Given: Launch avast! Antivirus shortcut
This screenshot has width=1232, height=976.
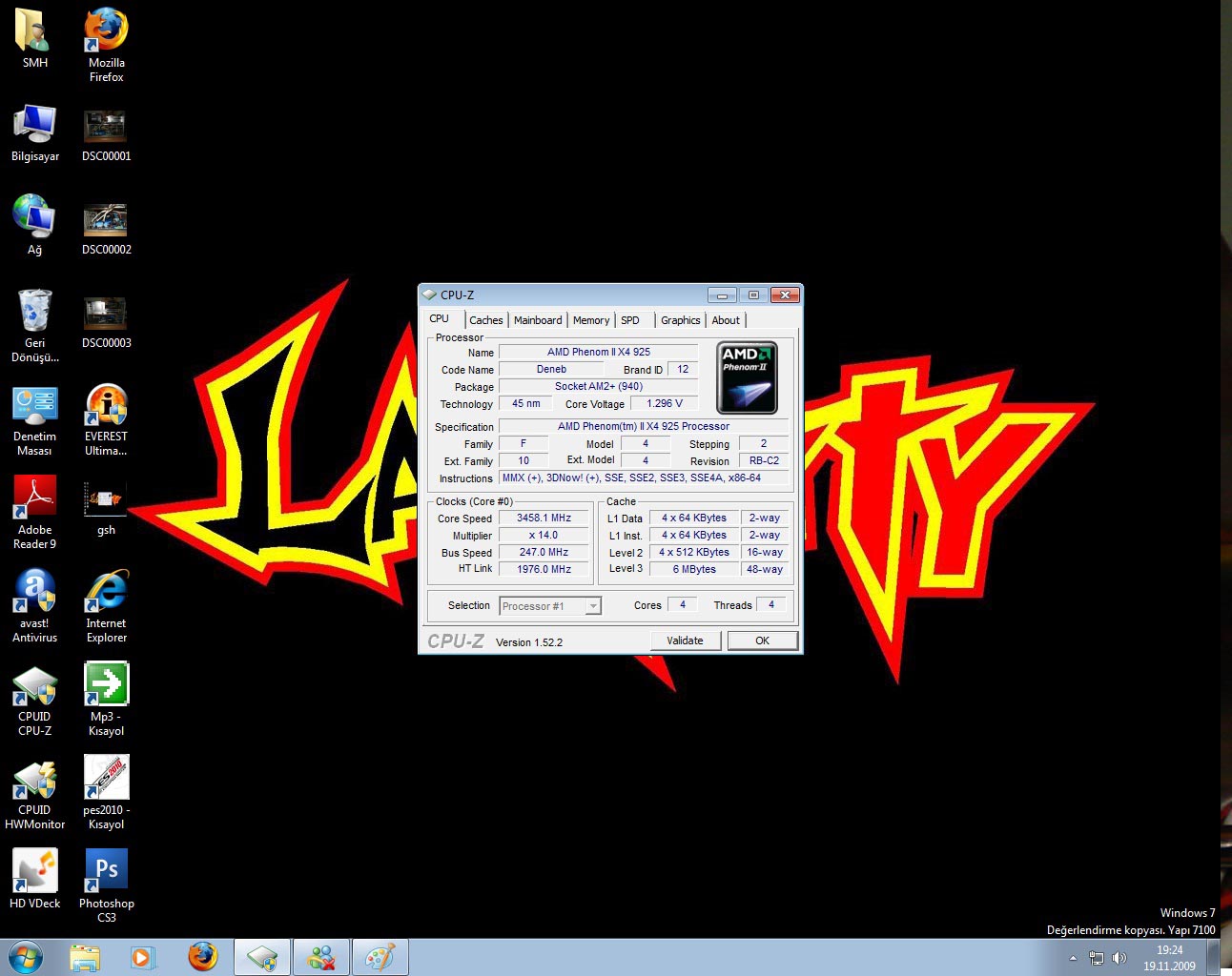Looking at the screenshot, I should pyautogui.click(x=34, y=605).
